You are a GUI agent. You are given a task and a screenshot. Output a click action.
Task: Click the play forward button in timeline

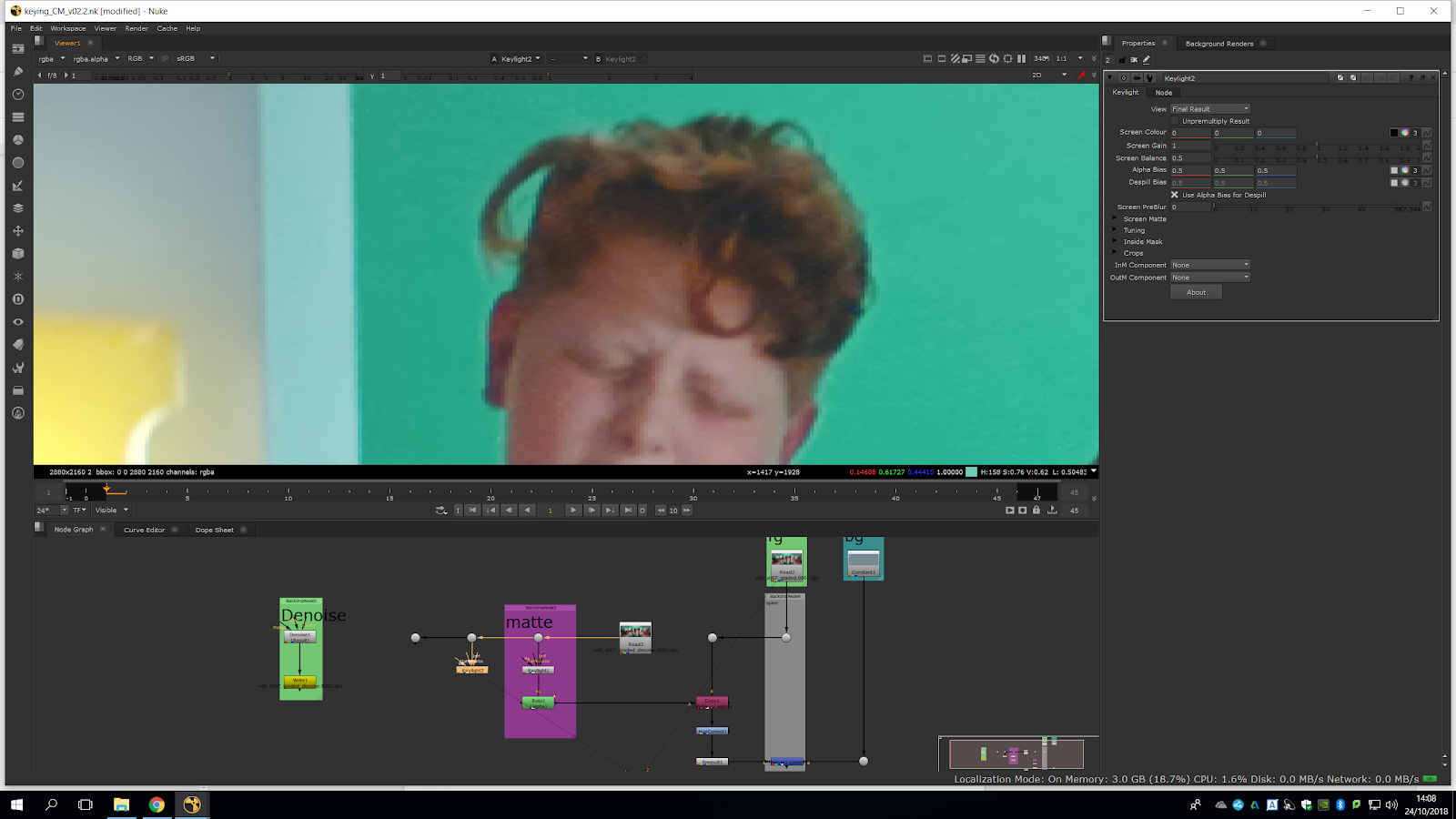click(572, 511)
